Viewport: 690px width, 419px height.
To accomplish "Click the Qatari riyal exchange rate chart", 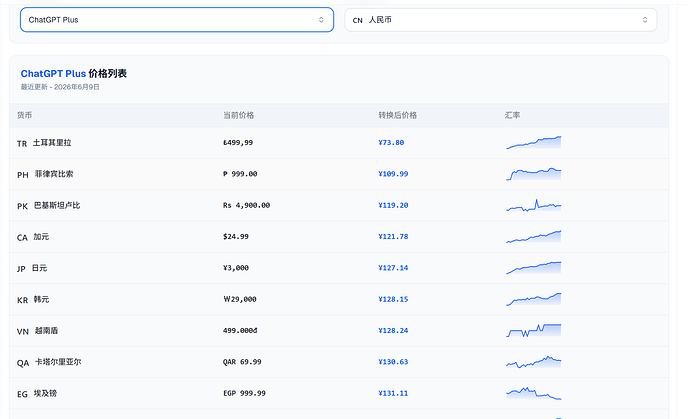I will pyautogui.click(x=534, y=362).
